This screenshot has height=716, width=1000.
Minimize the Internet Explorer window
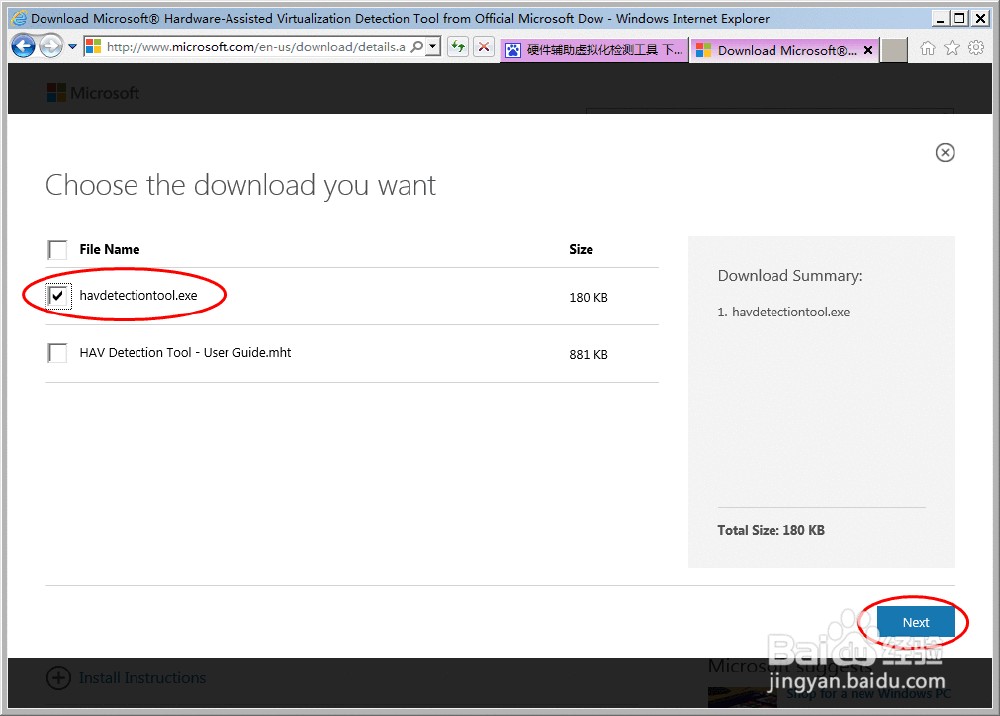940,18
